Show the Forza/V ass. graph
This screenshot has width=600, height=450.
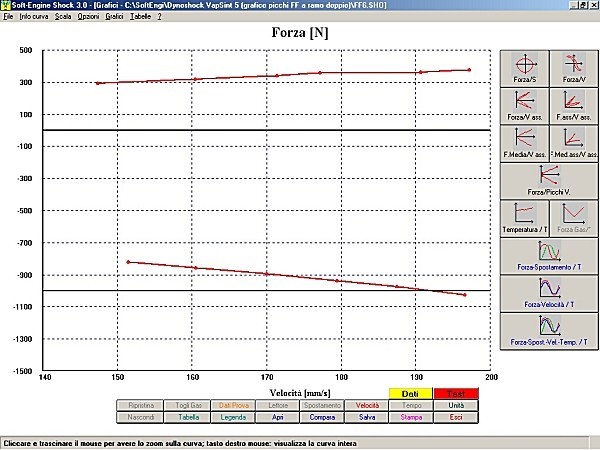pos(523,105)
